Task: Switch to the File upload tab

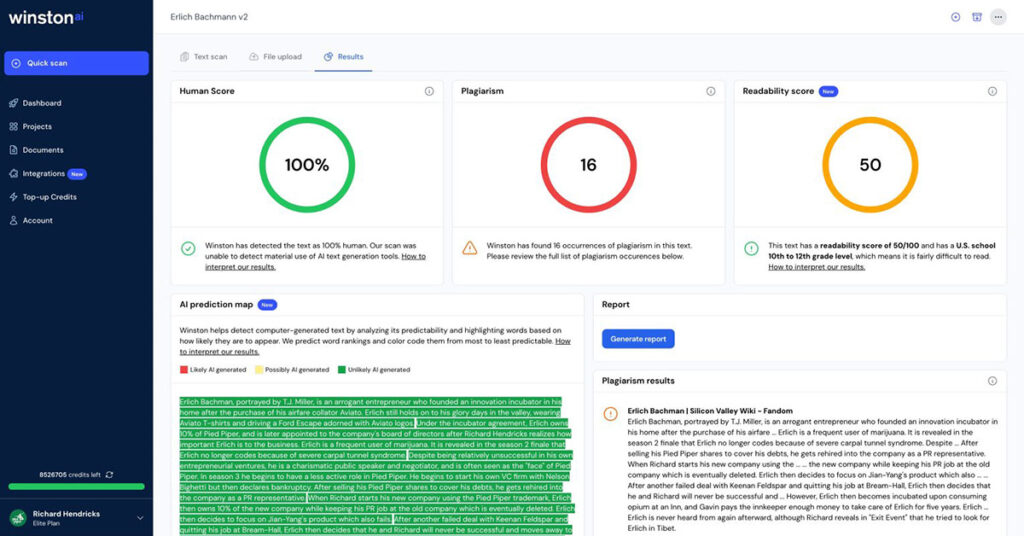Action: click(275, 57)
